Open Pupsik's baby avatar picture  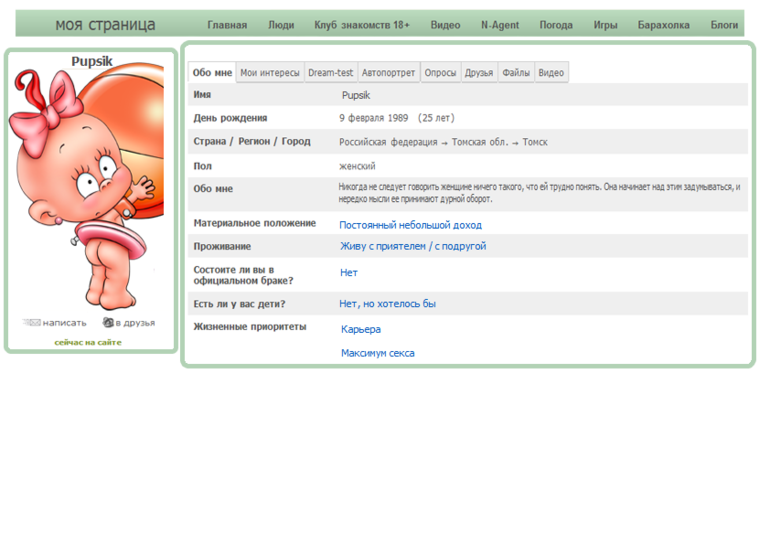[85, 190]
